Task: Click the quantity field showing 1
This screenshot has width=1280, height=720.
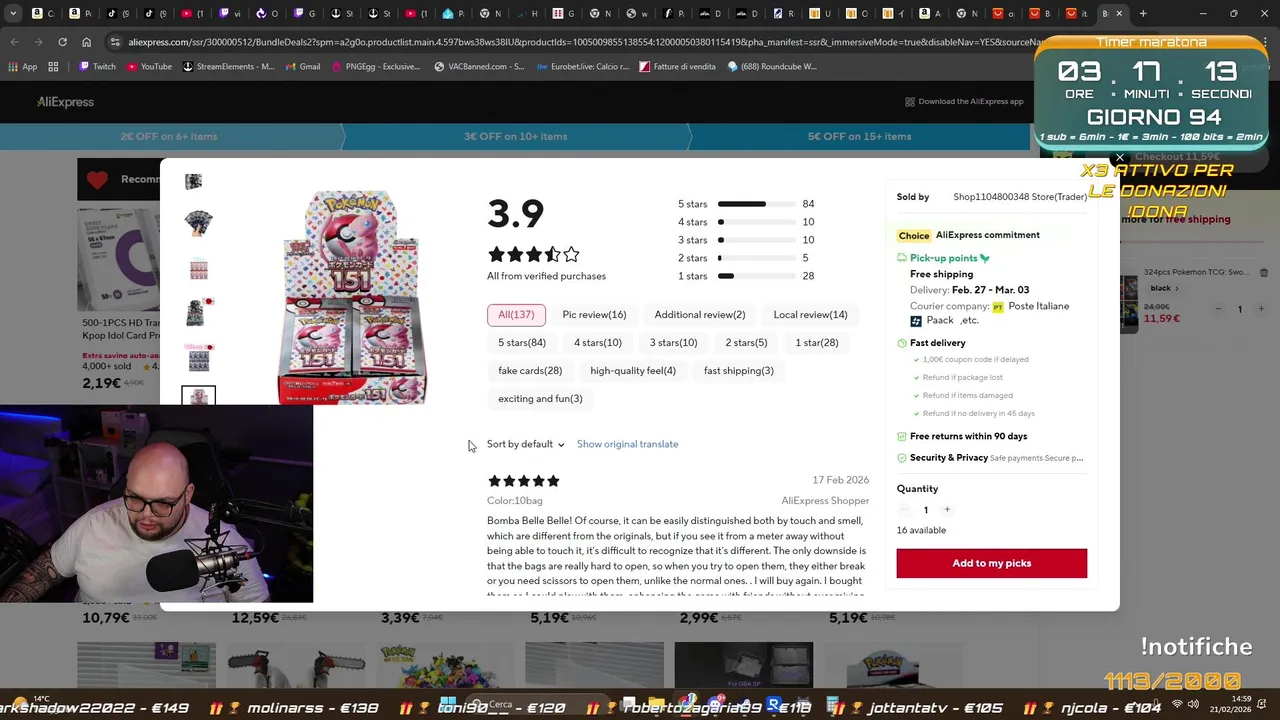Action: [x=926, y=510]
